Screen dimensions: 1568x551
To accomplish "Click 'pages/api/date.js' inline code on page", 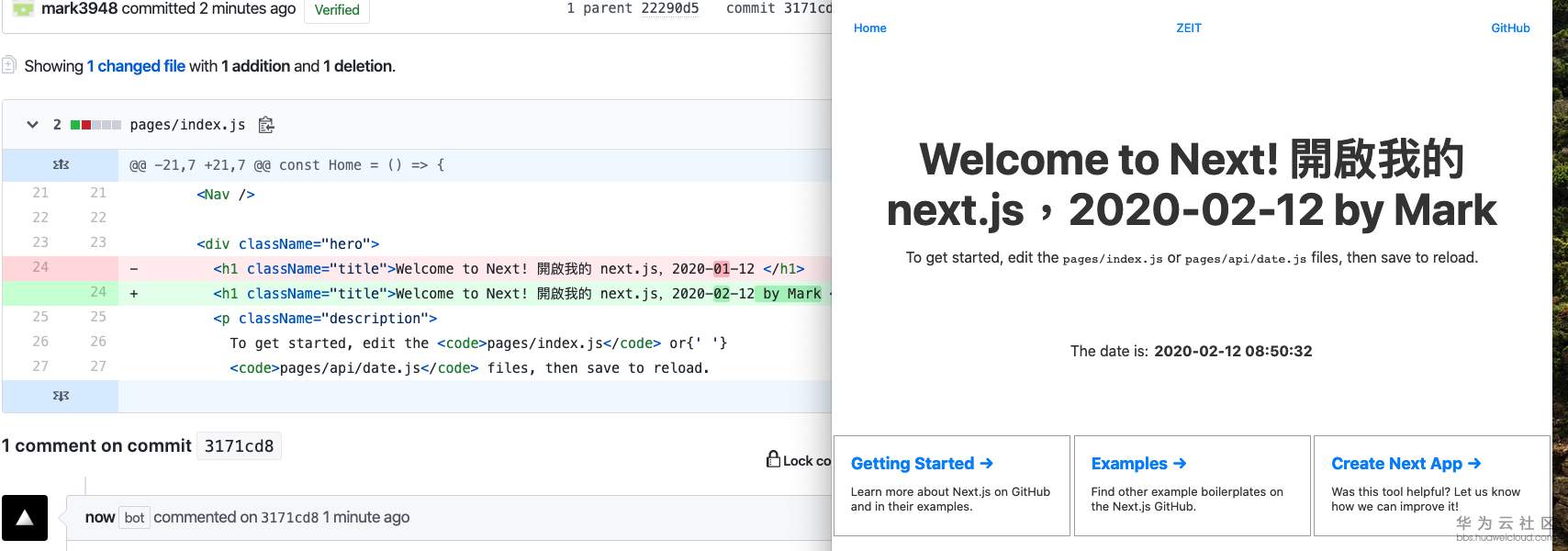I will pyautogui.click(x=1246, y=259).
